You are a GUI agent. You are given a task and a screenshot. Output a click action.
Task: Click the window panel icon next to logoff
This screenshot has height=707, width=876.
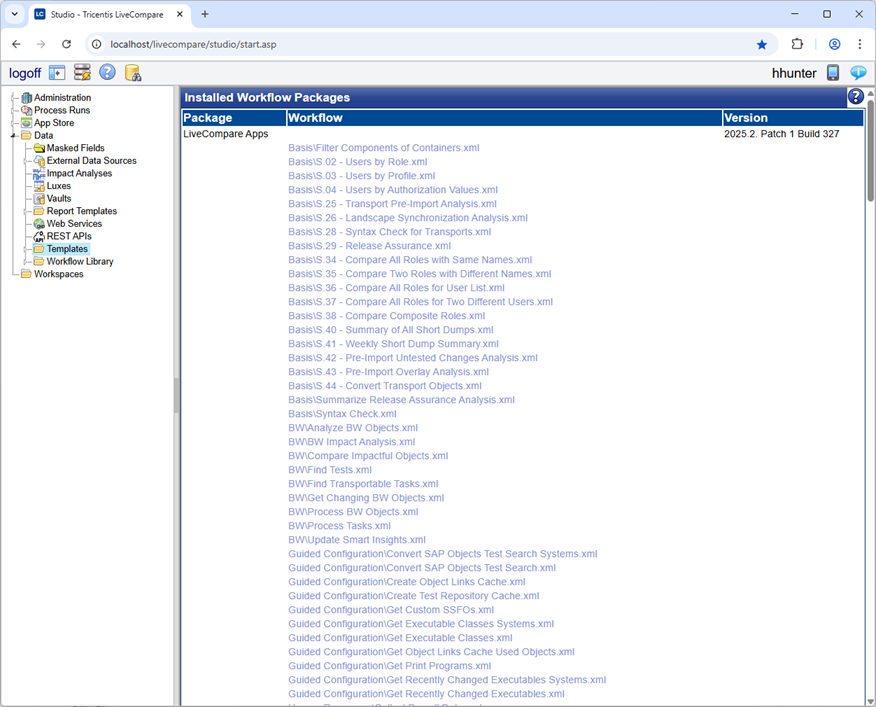55,73
